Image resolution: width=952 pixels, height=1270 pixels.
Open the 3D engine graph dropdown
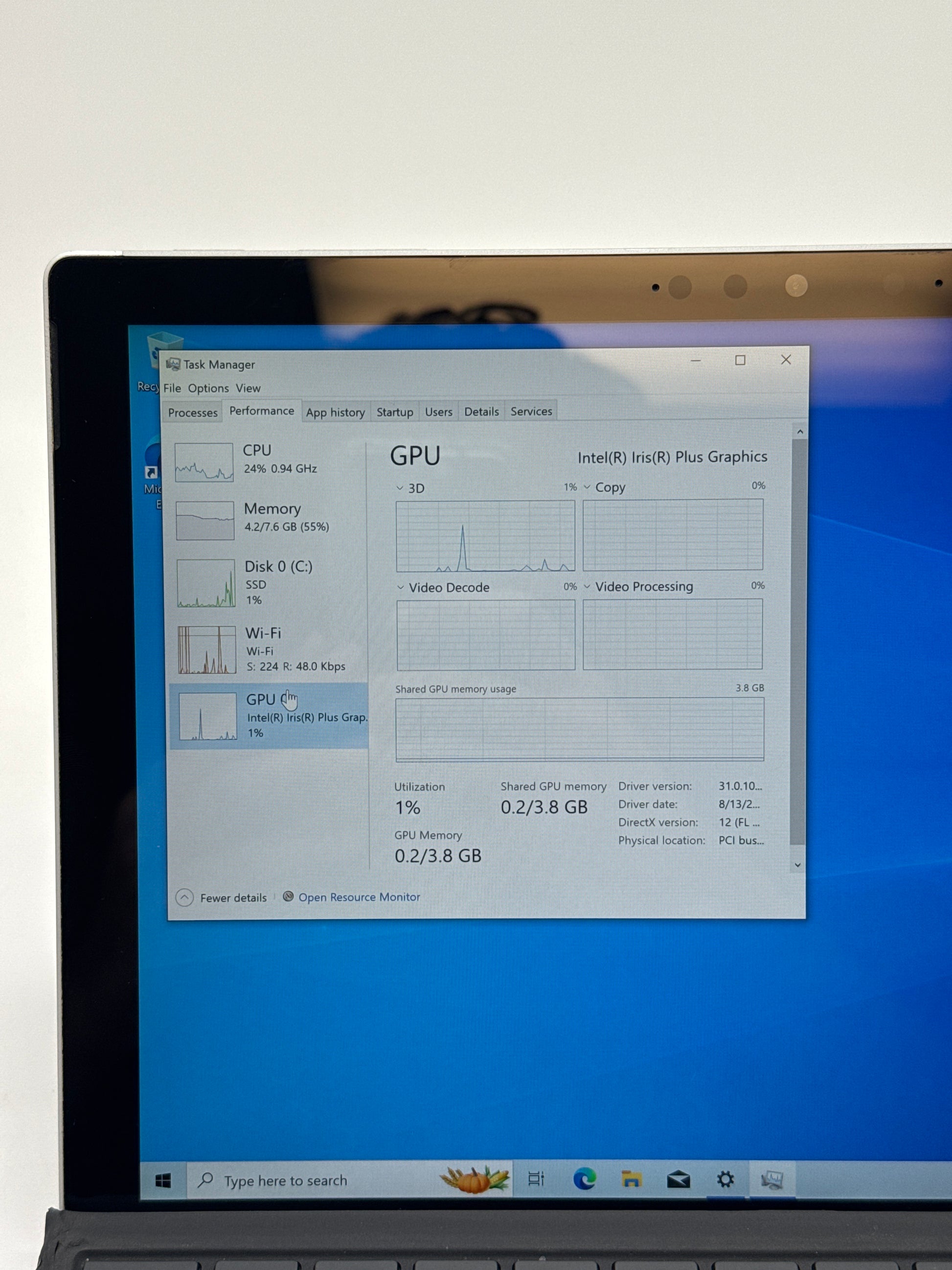tap(400, 488)
